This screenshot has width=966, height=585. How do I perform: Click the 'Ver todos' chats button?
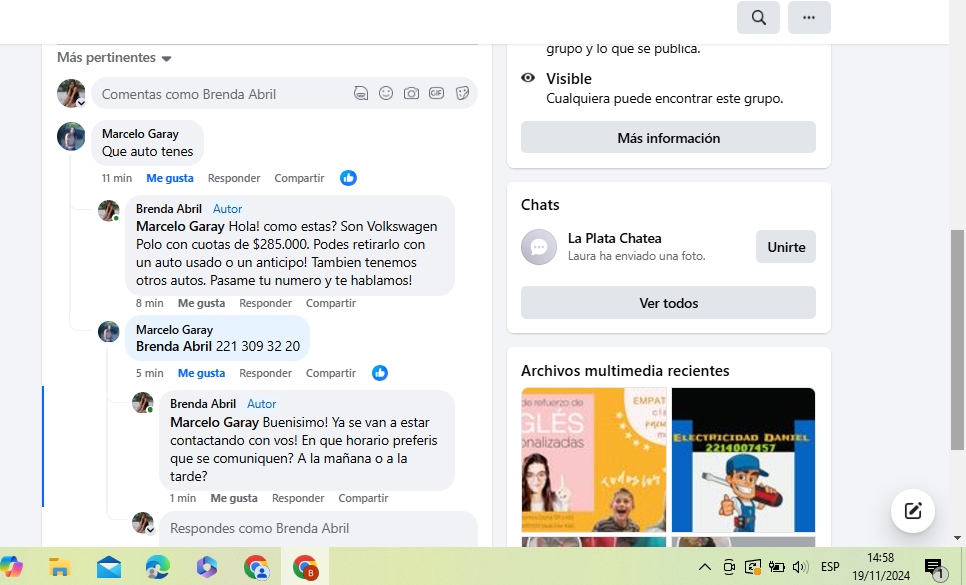point(668,303)
